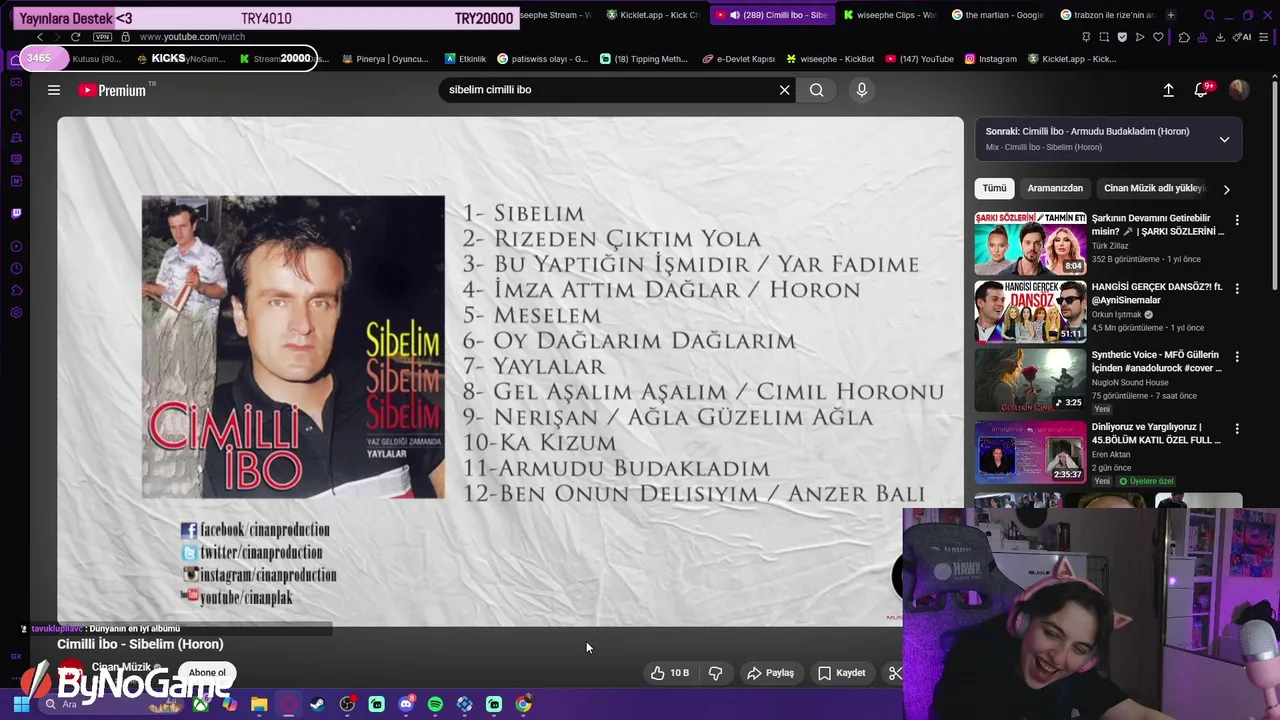Collapse the Sonraki mix panel chevron

(x=1224, y=139)
